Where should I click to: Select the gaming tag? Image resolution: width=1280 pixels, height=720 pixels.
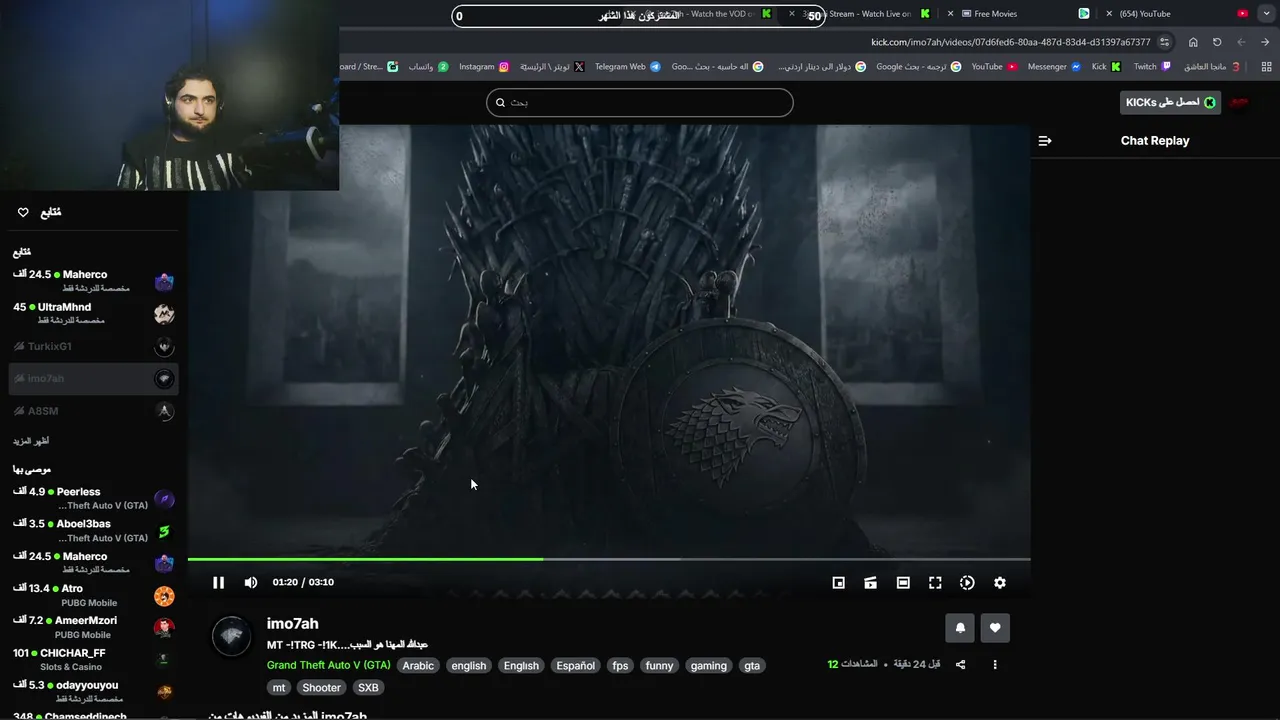click(x=708, y=666)
